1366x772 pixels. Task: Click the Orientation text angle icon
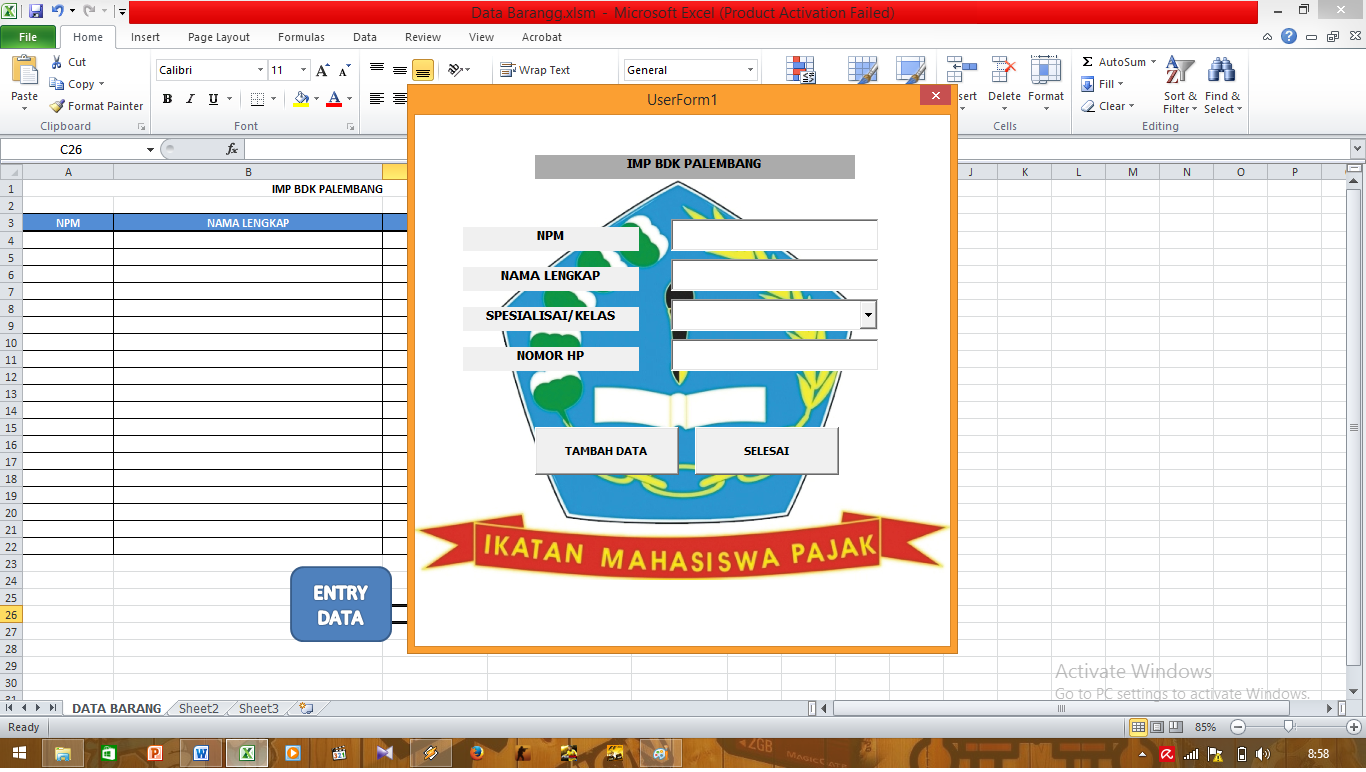[x=456, y=70]
